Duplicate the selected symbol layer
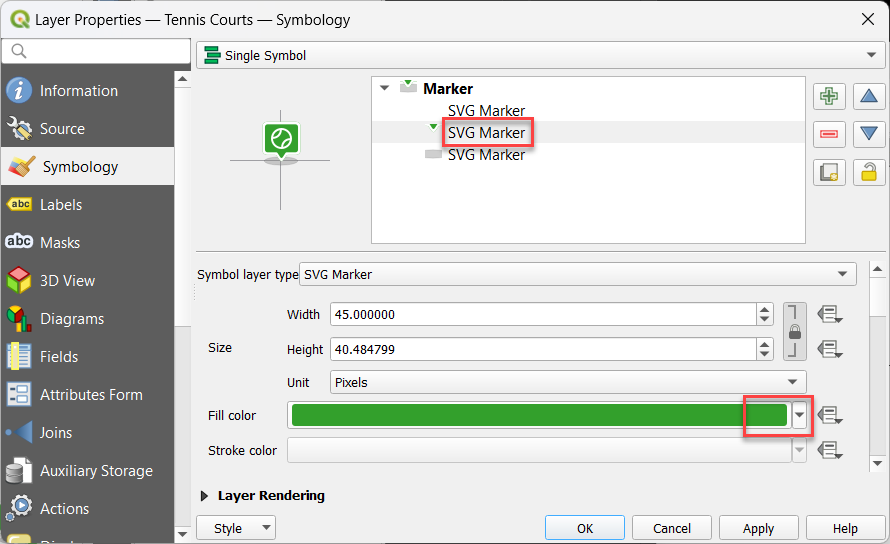890x544 pixels. coord(828,172)
